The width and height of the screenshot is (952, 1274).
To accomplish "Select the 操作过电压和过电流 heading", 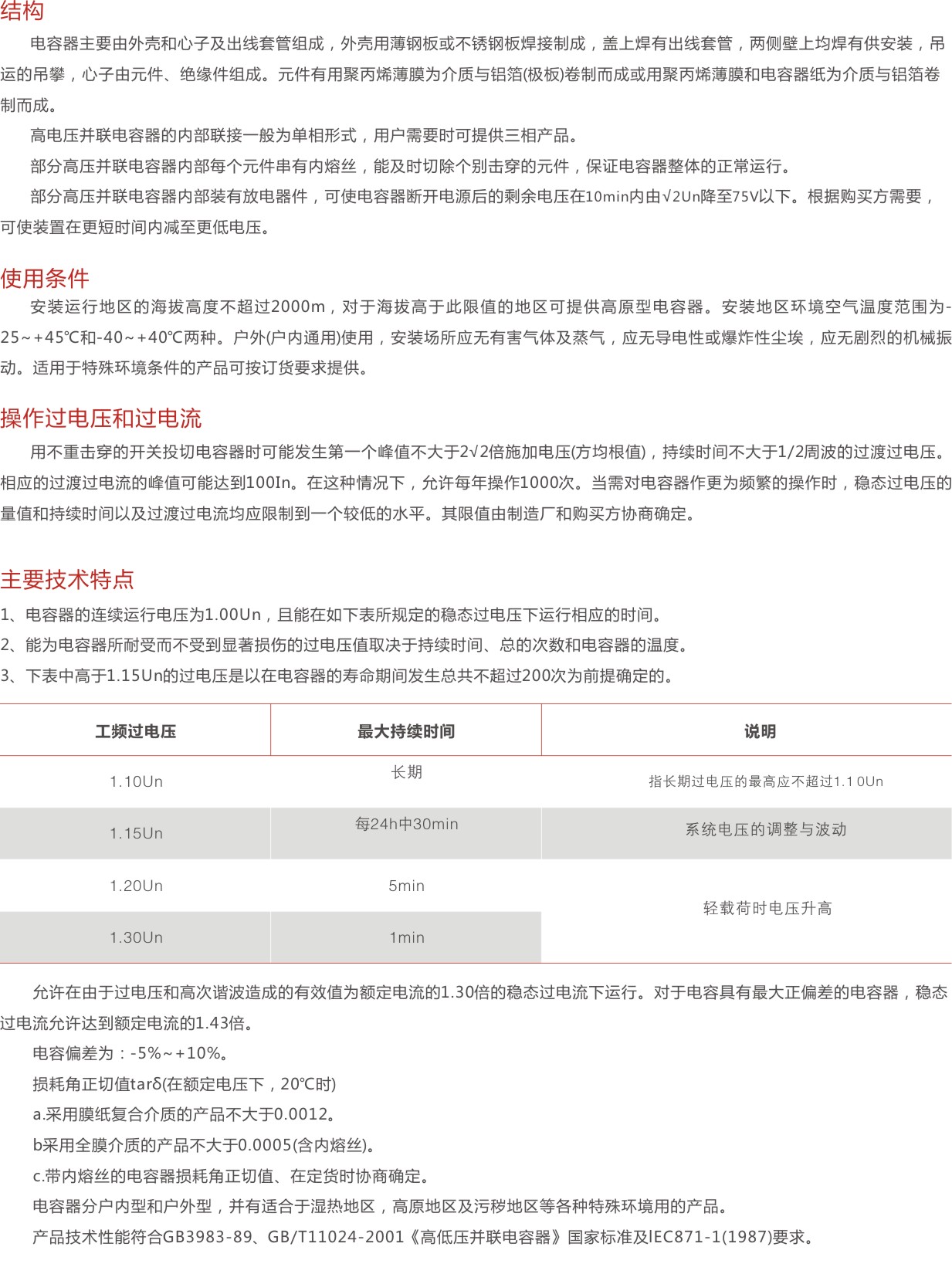I will coord(101,418).
